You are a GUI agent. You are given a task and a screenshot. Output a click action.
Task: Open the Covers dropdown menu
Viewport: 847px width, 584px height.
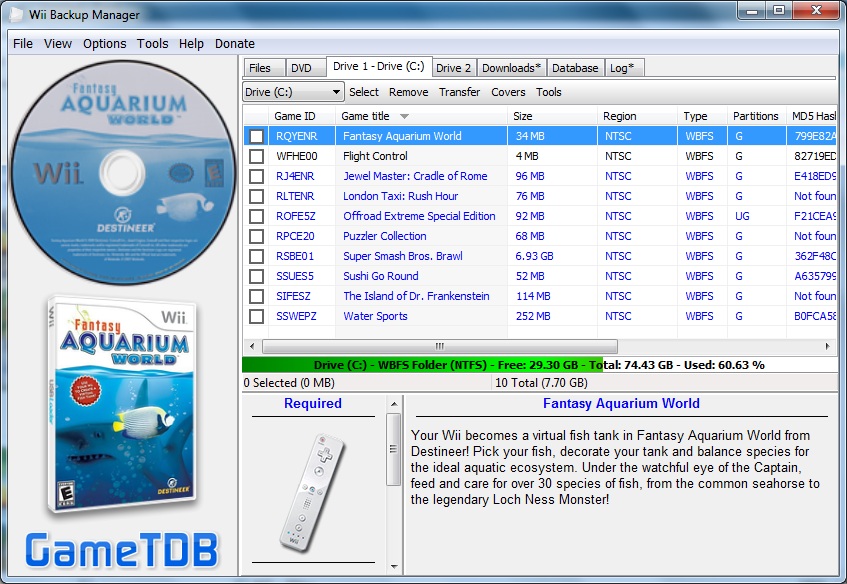click(508, 92)
